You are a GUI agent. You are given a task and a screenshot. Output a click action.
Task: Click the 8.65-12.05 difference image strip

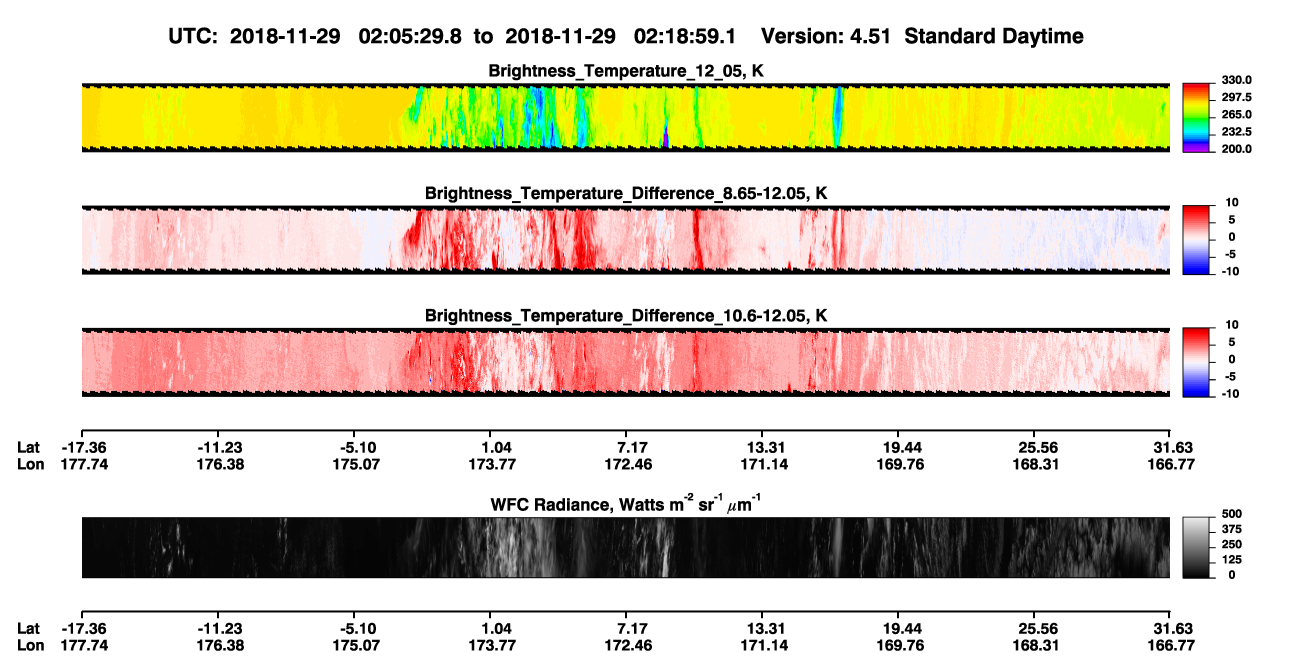(x=626, y=240)
